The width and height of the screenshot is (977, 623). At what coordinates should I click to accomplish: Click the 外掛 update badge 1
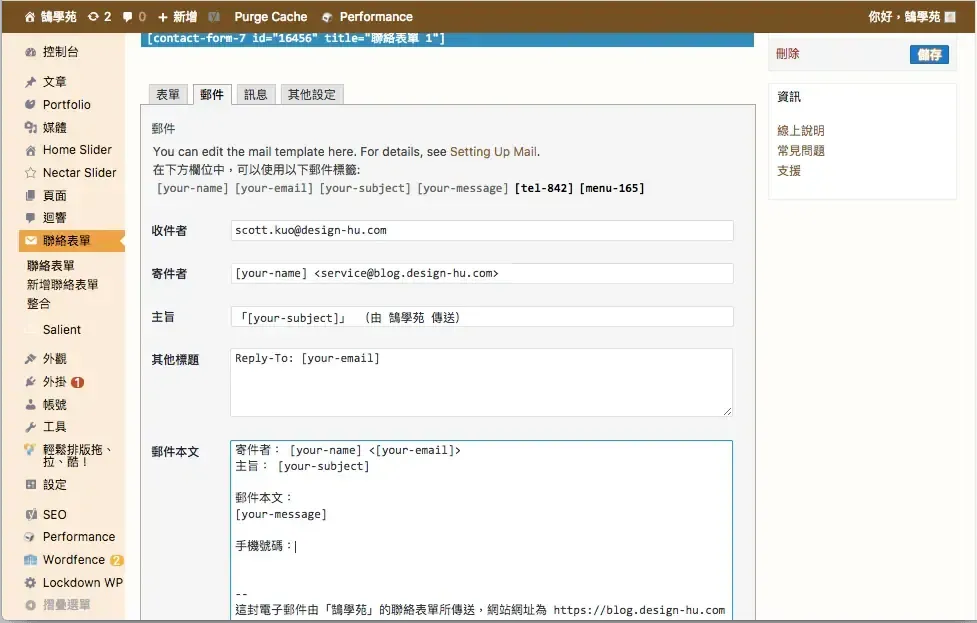77,383
